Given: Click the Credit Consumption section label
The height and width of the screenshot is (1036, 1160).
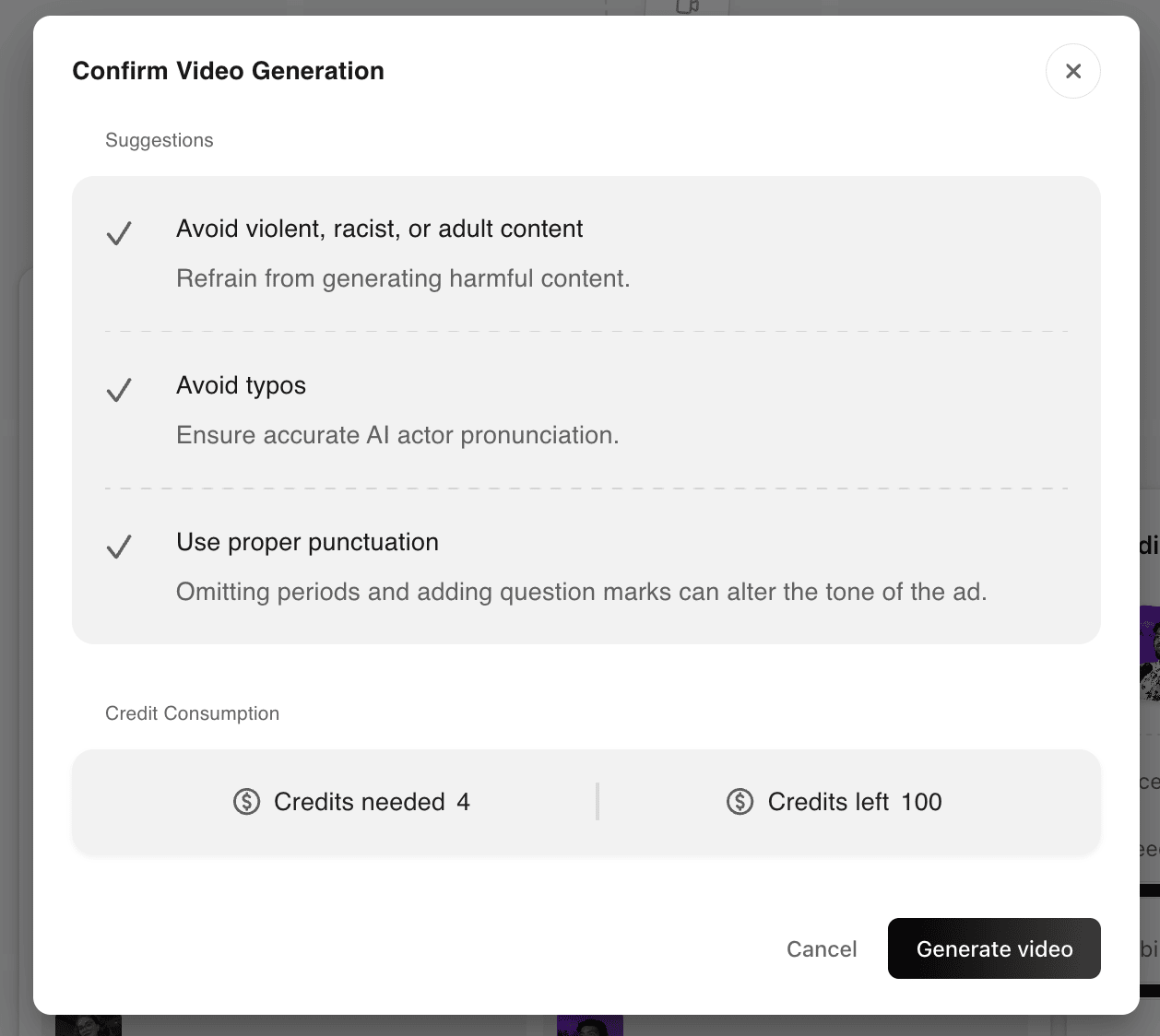Looking at the screenshot, I should 192,713.
